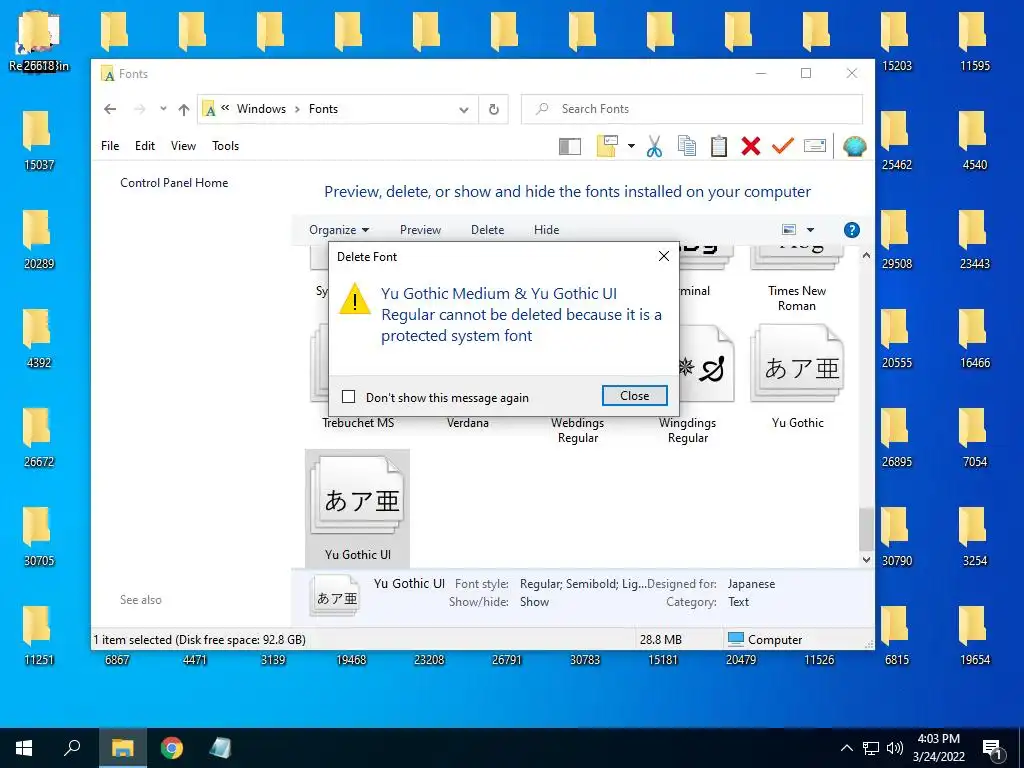The image size is (1024, 768).
Task: Open File Explorer from the taskbar
Action: [x=122, y=748]
